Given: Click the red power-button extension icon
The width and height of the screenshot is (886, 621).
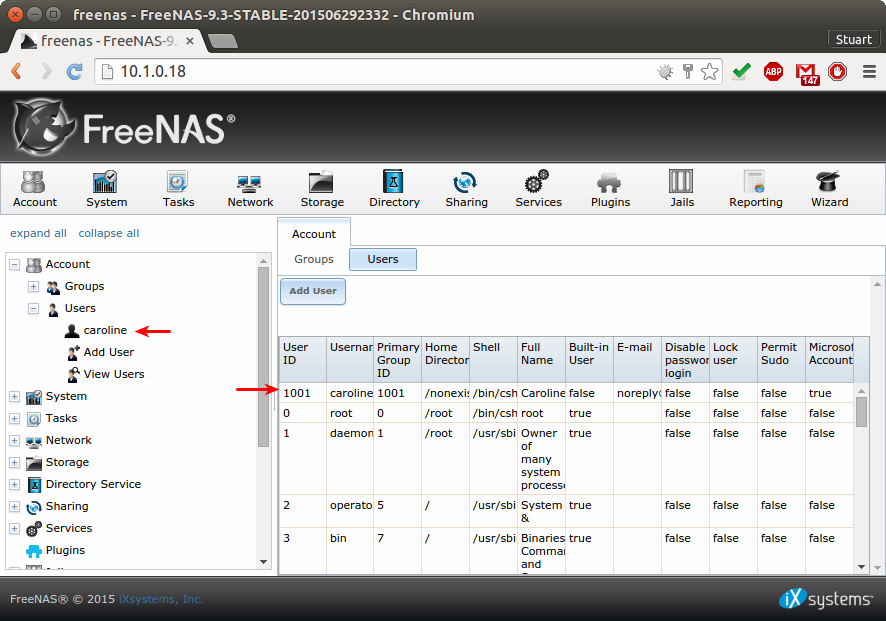Looking at the screenshot, I should (837, 72).
